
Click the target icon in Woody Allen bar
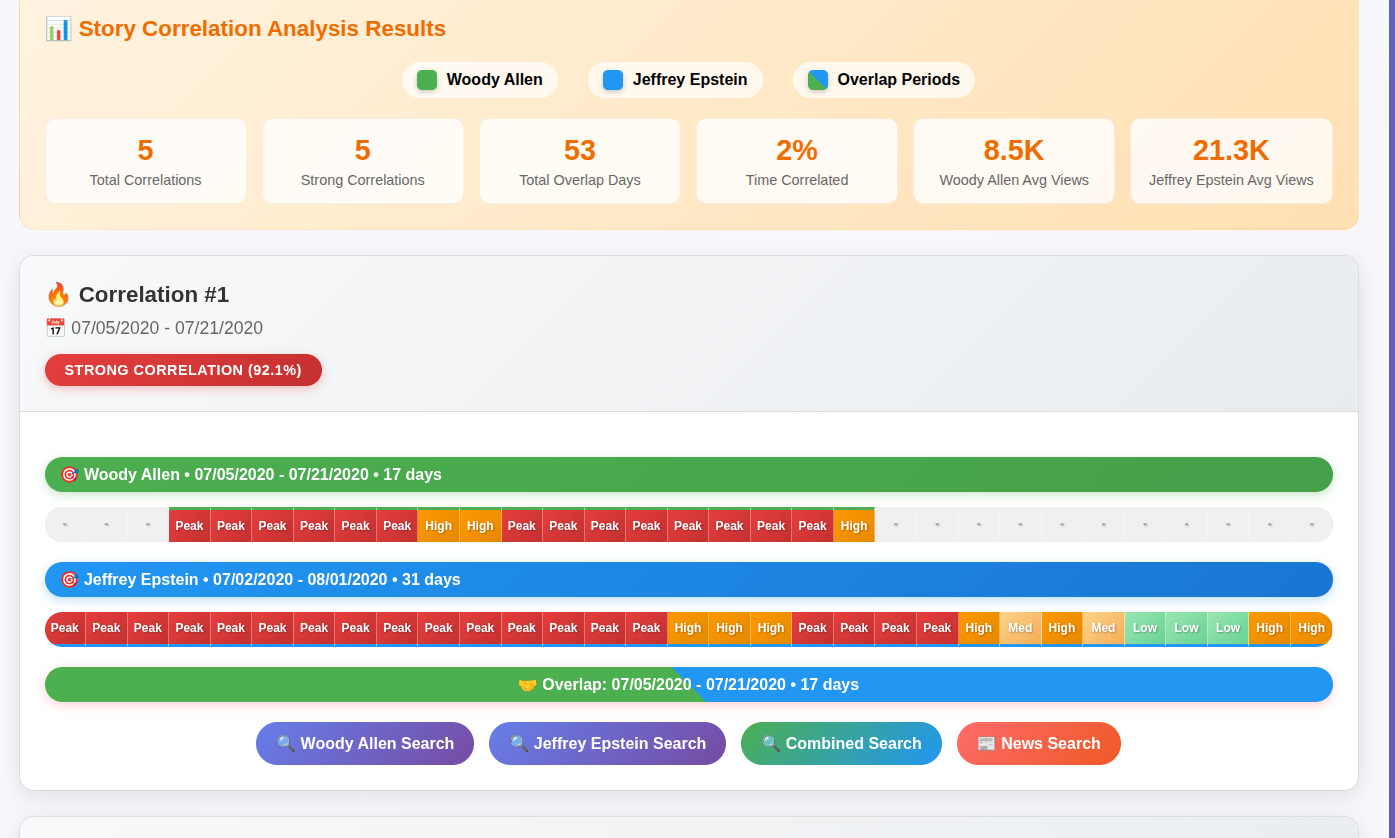69,475
